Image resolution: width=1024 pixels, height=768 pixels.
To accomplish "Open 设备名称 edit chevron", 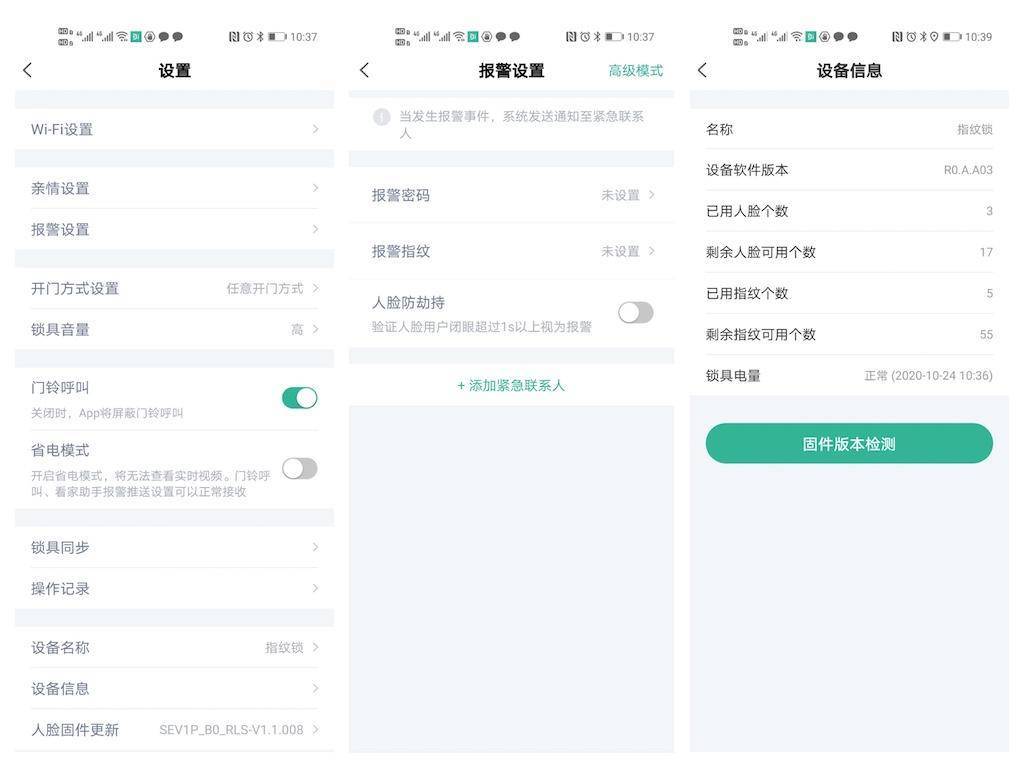I will tap(315, 647).
